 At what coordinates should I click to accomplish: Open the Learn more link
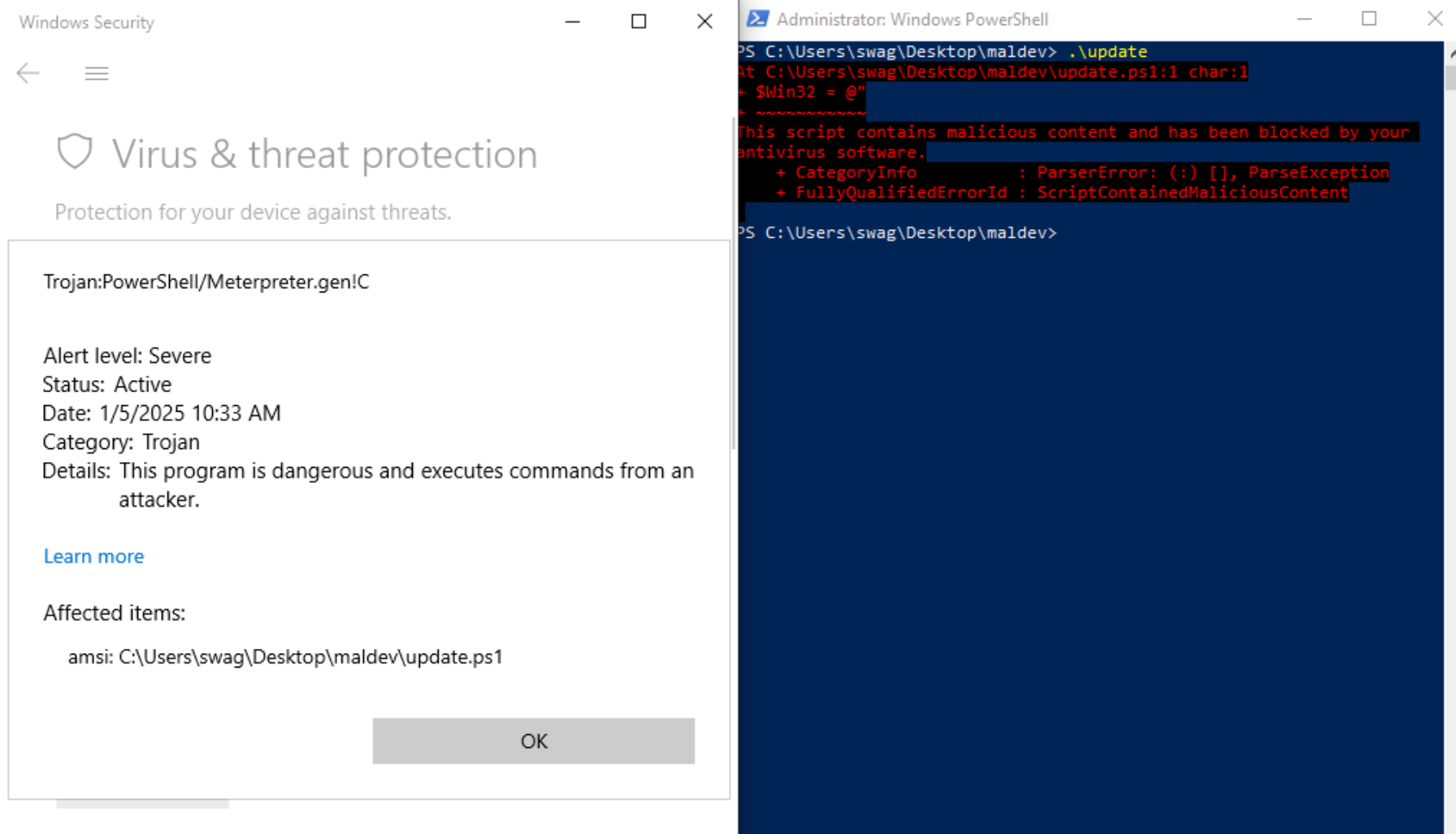(93, 556)
